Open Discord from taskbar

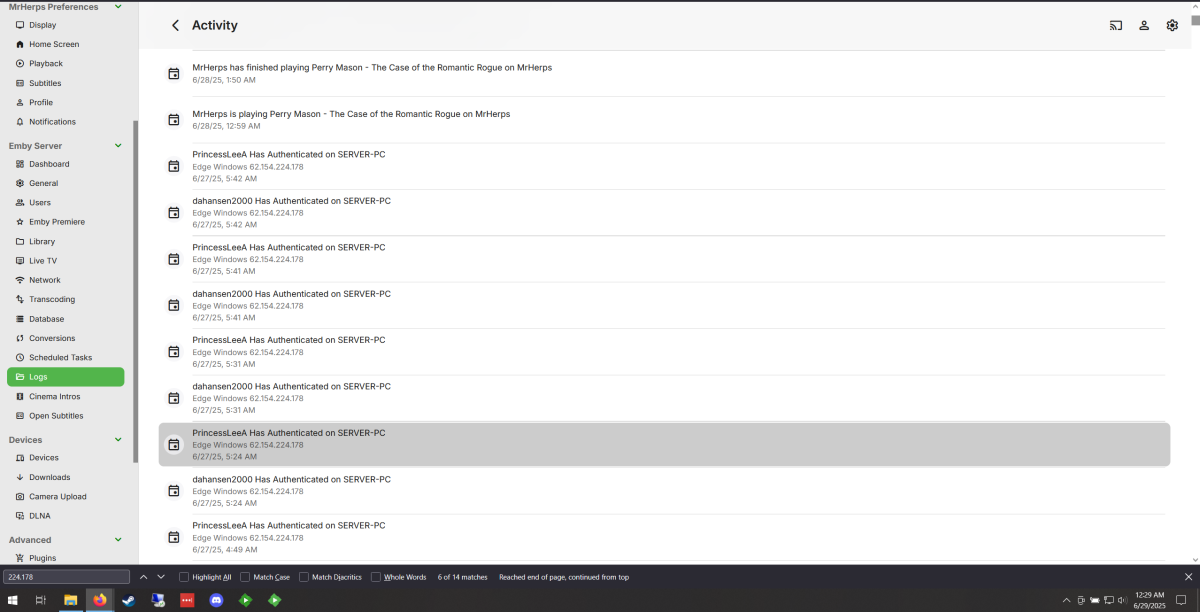click(216, 600)
